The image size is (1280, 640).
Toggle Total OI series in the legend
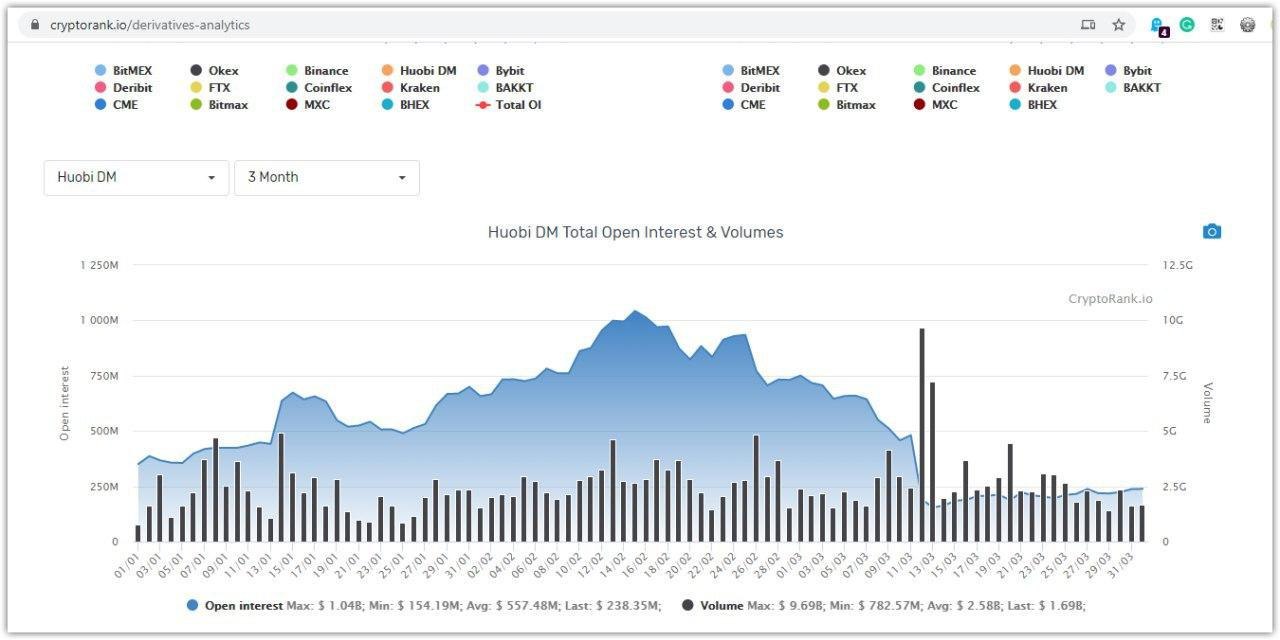point(509,105)
